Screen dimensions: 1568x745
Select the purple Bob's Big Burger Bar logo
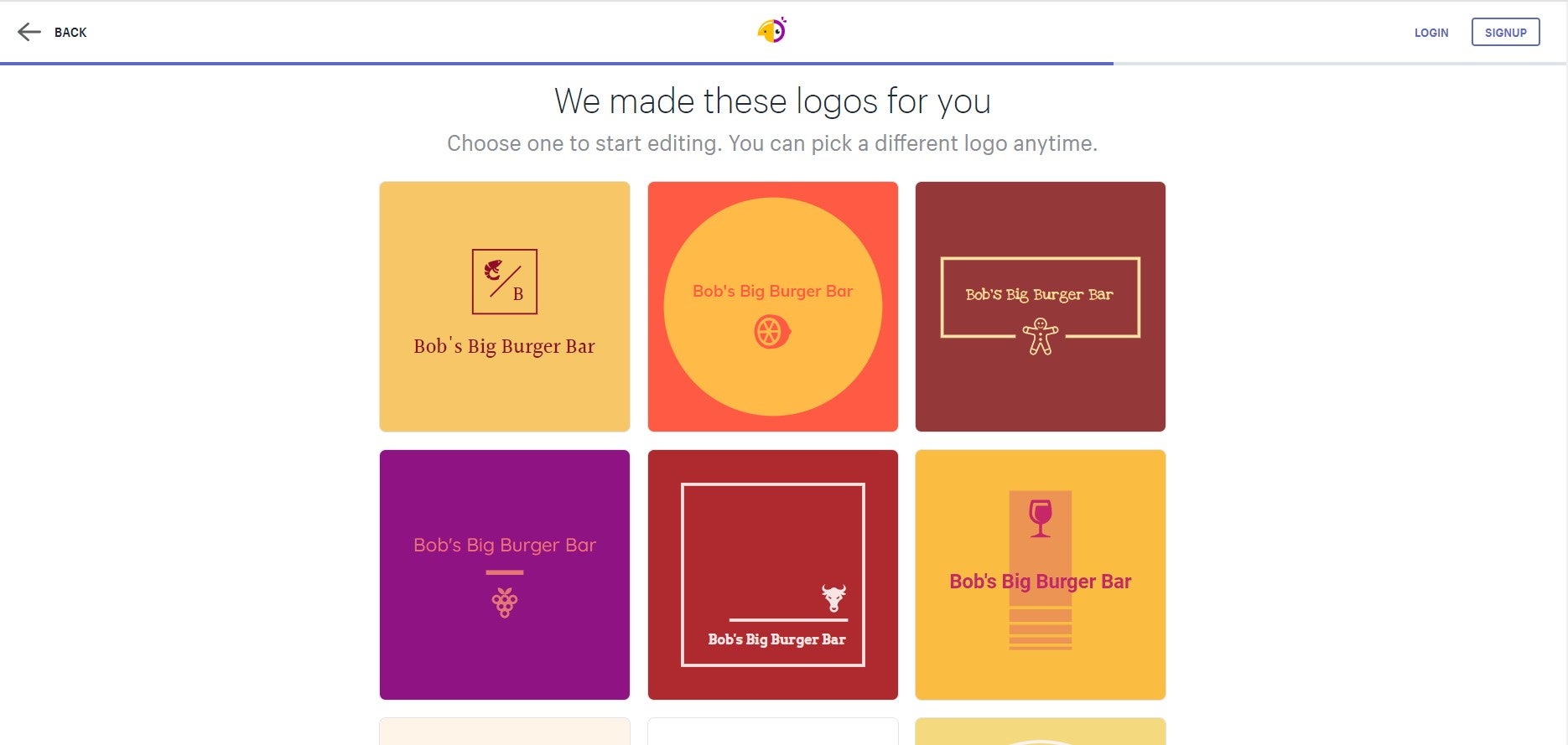[504, 575]
